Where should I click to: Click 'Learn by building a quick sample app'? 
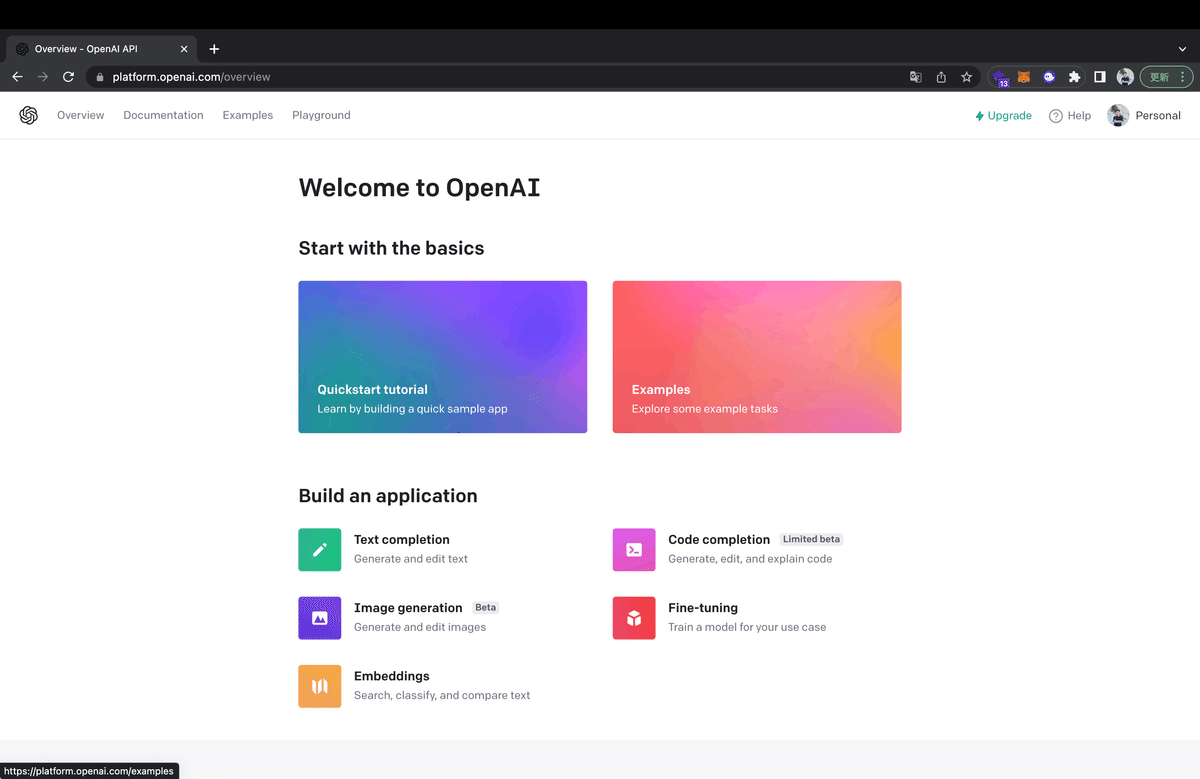pyautogui.click(x=412, y=409)
